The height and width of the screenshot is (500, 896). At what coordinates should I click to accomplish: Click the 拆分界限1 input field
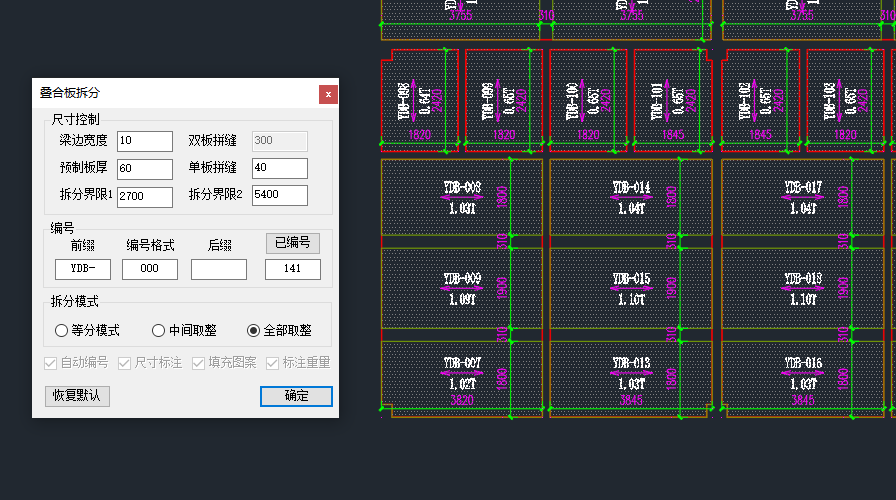[144, 196]
